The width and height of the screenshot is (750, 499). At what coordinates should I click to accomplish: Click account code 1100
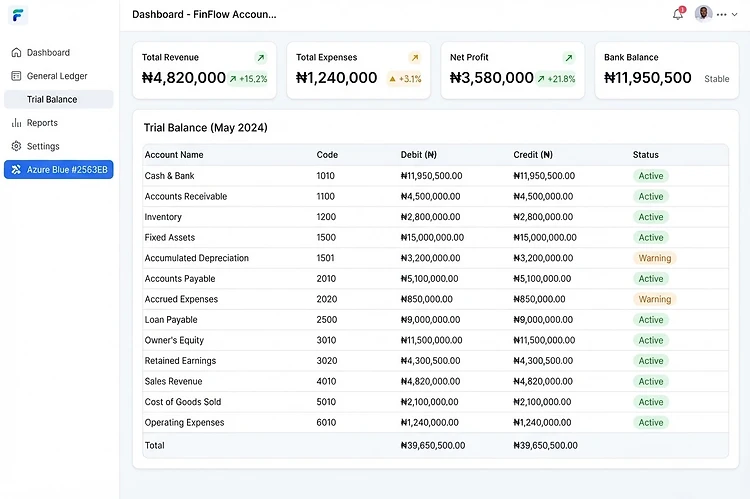[x=326, y=197]
